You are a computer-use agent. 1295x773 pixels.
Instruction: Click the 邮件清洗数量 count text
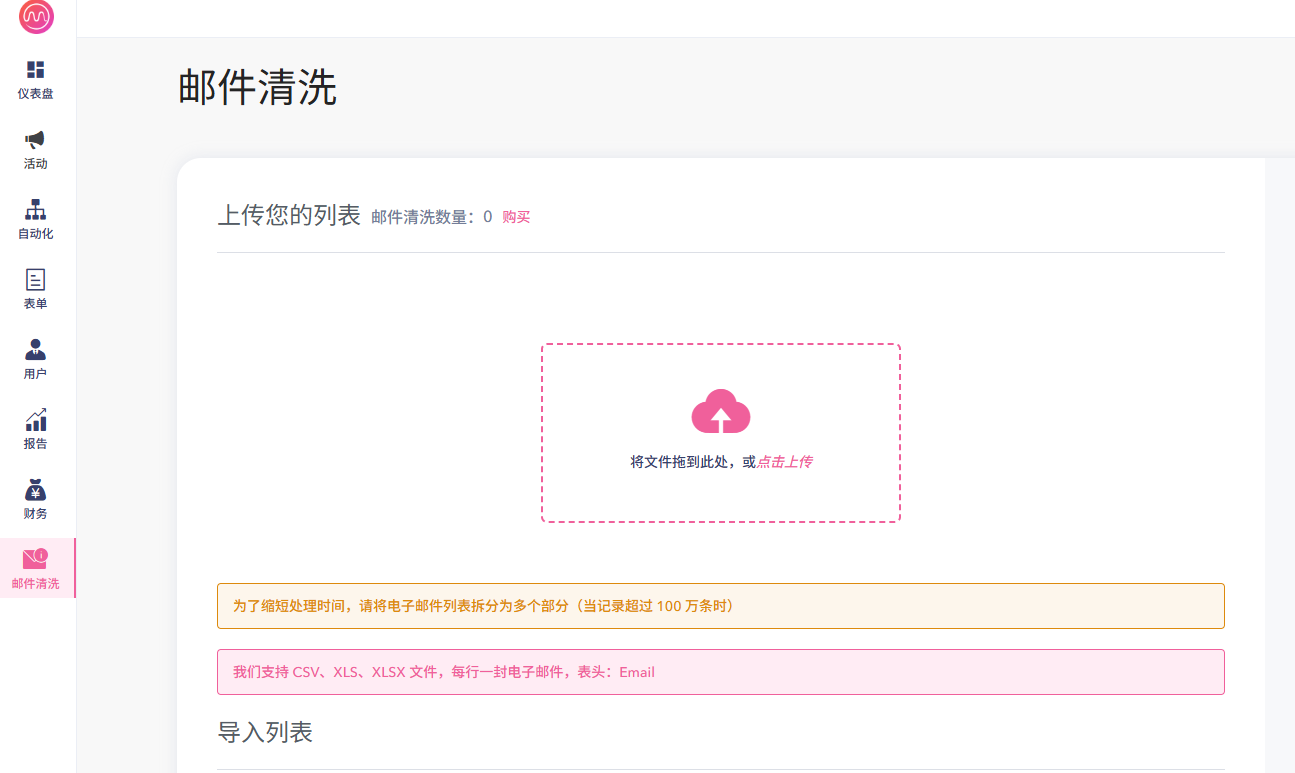point(431,217)
